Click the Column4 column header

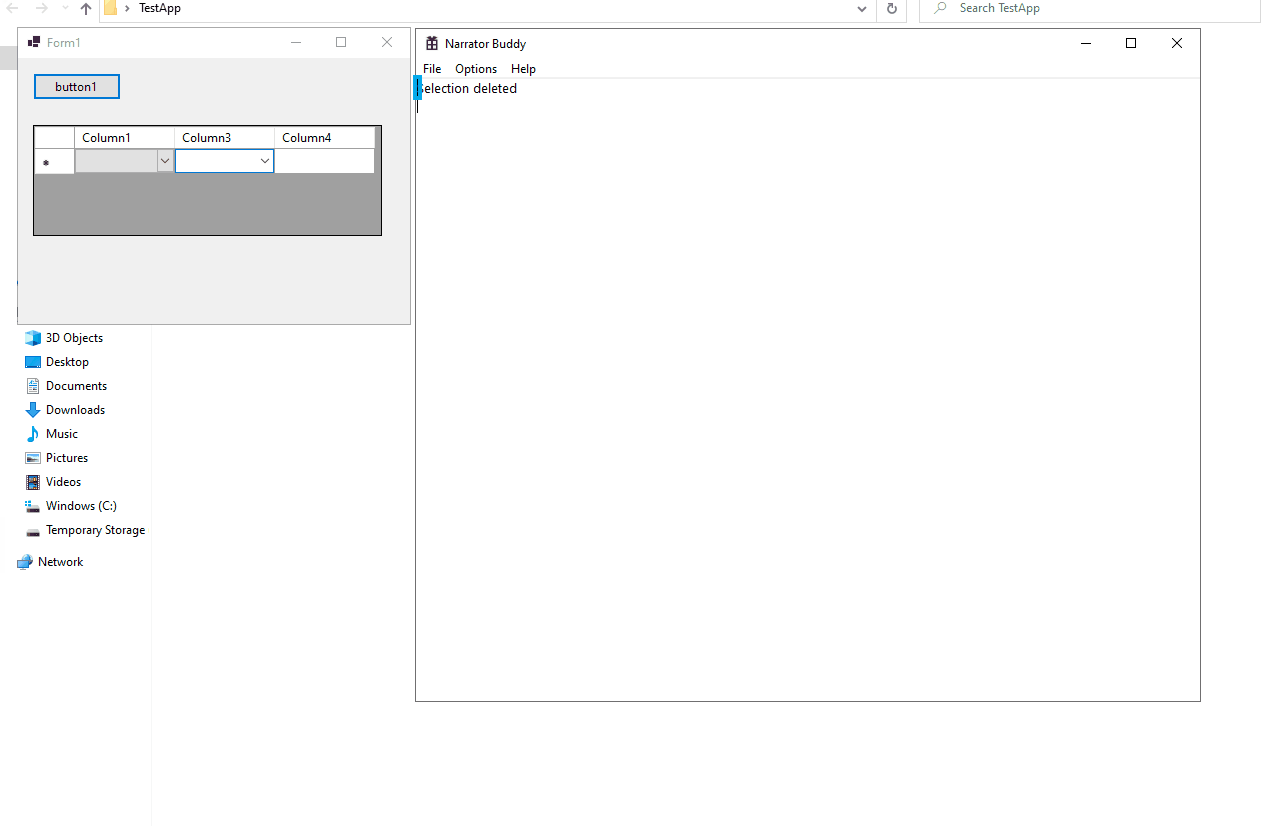click(x=306, y=137)
